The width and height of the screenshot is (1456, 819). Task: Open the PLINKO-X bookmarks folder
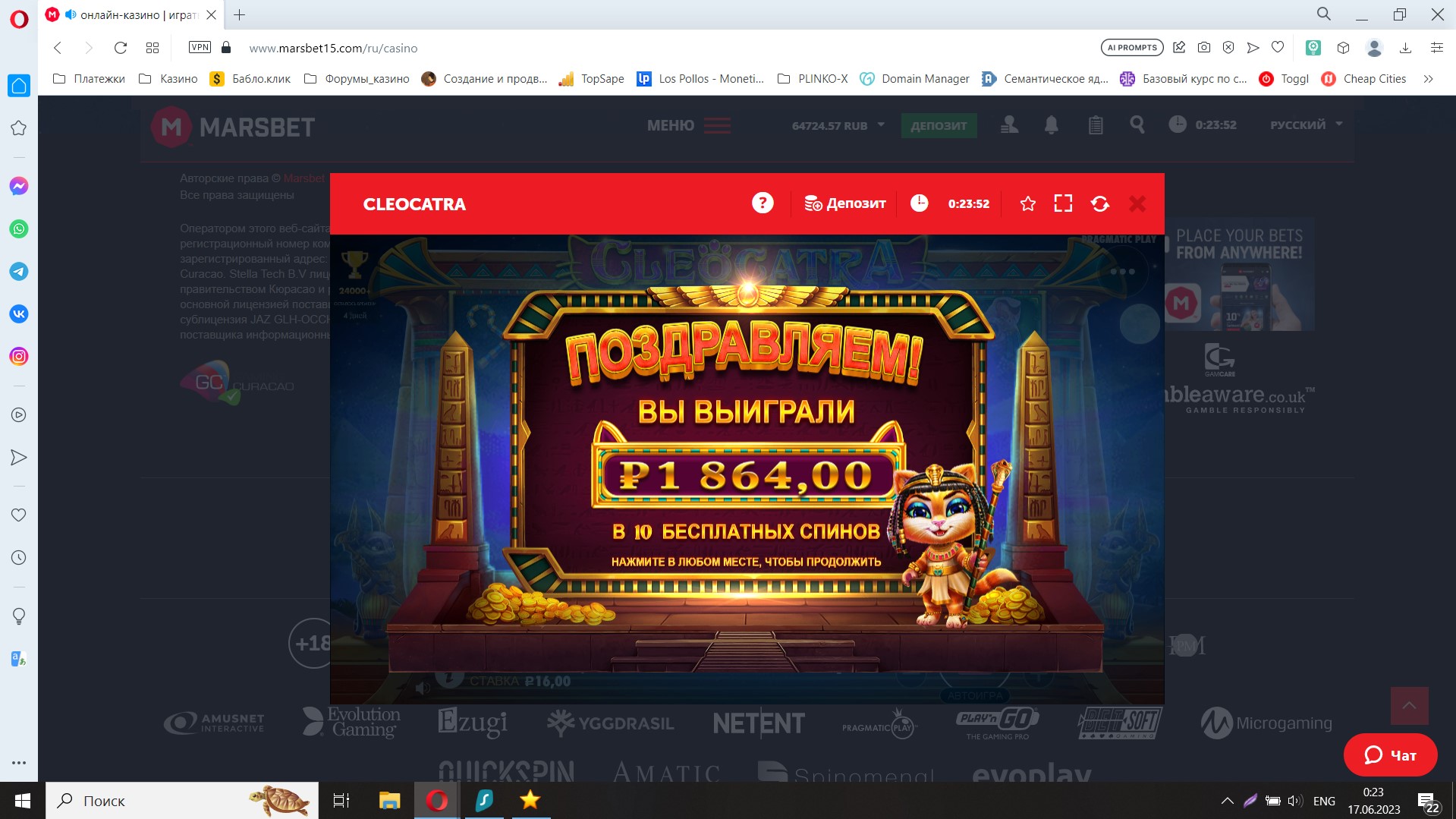pos(813,79)
